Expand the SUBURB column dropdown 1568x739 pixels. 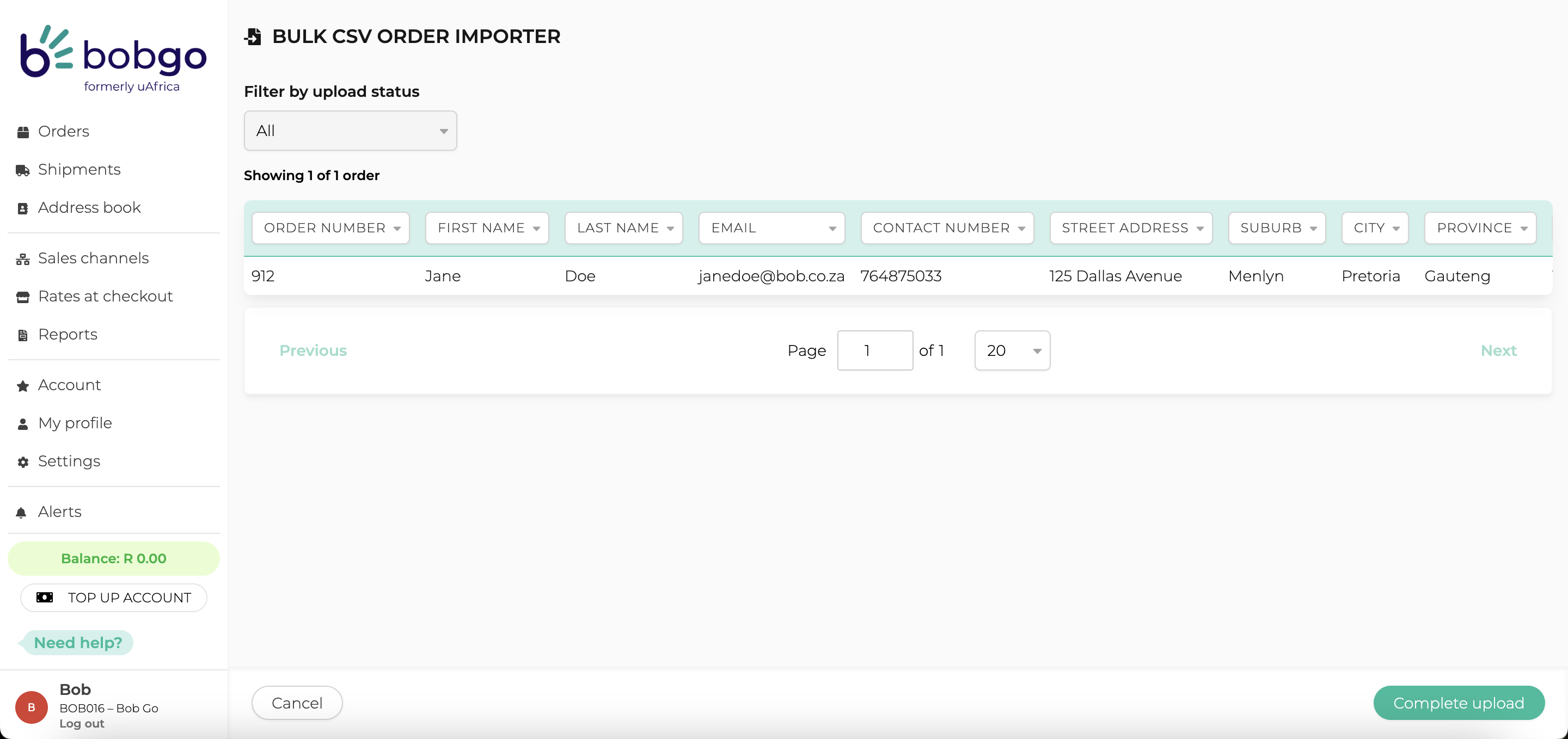(x=1277, y=228)
